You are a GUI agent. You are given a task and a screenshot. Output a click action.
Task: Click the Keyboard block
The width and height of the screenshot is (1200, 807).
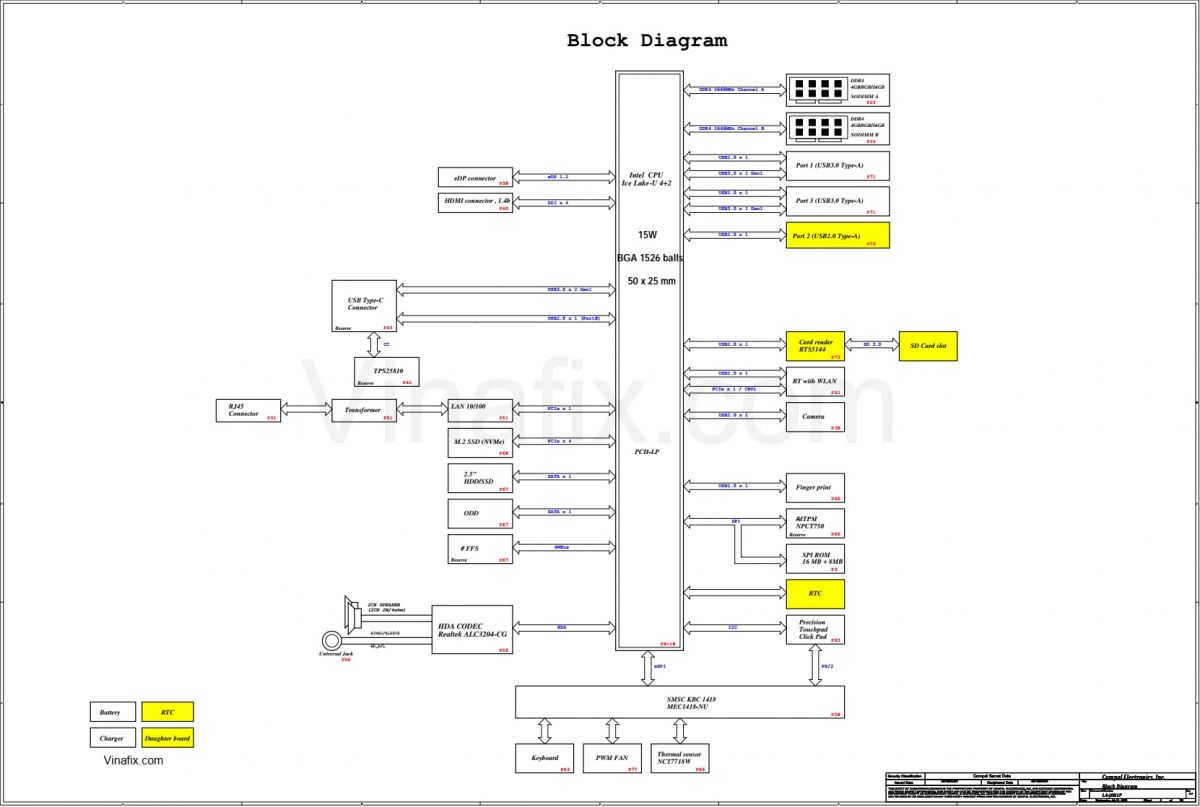545,758
